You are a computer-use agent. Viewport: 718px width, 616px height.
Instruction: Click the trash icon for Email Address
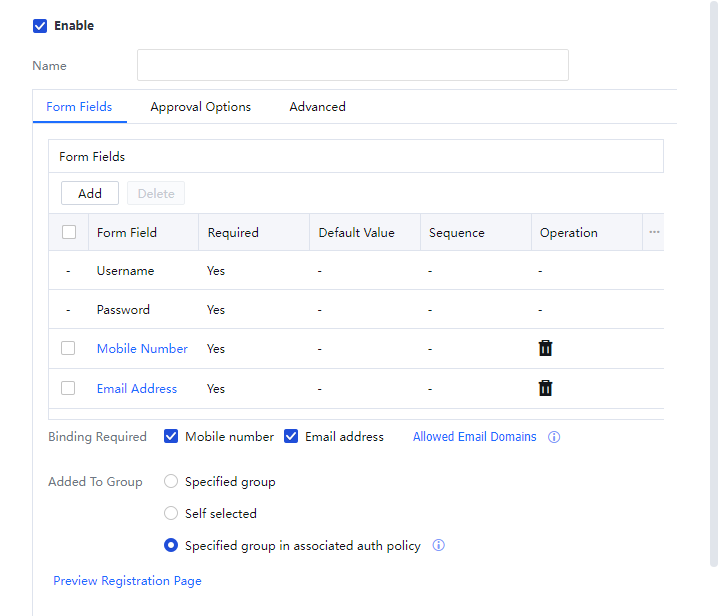(x=545, y=388)
